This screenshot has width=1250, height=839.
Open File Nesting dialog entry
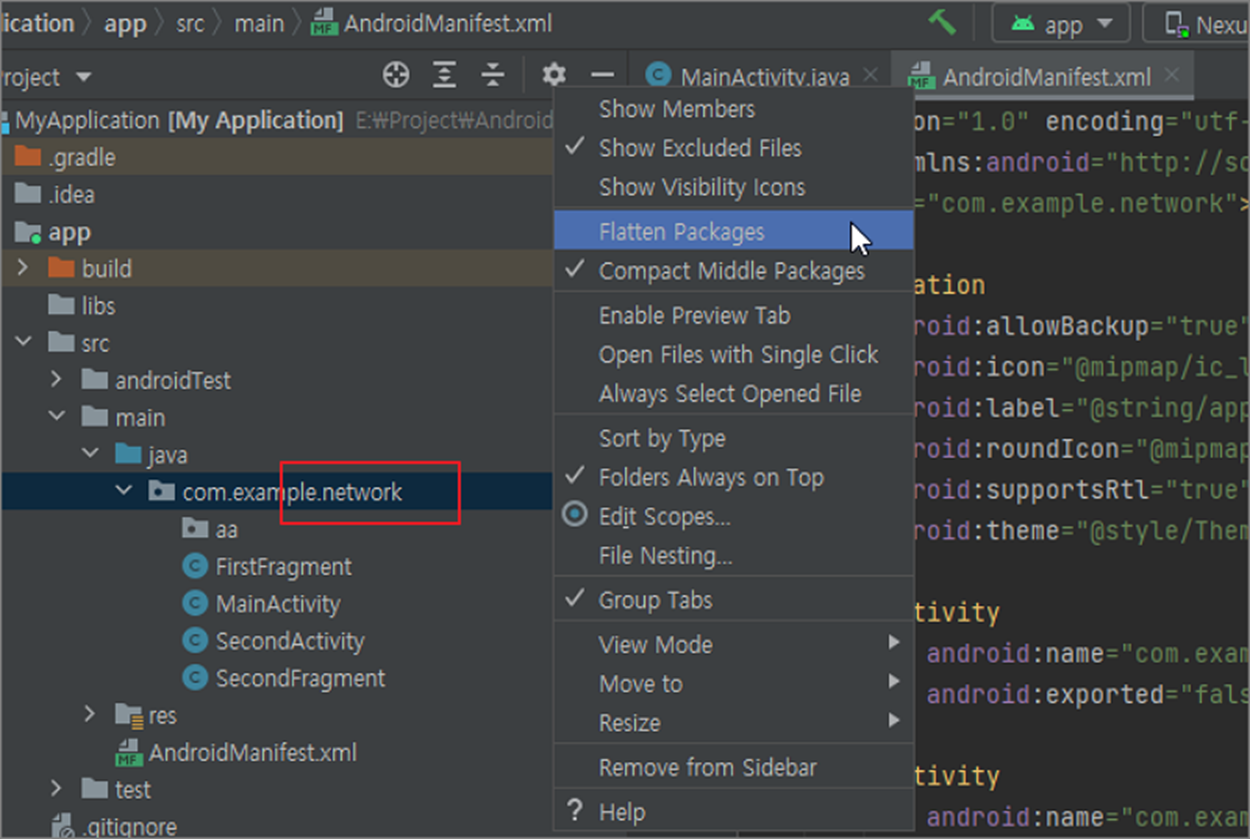(x=733, y=556)
